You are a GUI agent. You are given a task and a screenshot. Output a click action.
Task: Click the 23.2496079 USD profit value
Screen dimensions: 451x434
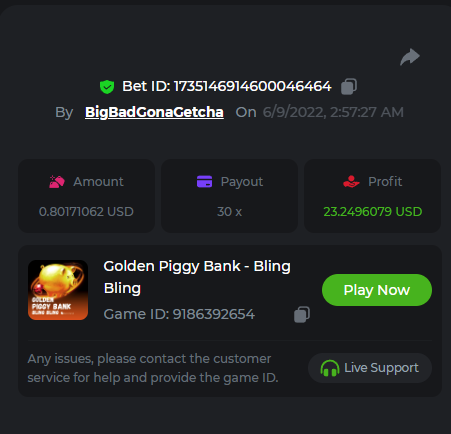(x=373, y=212)
